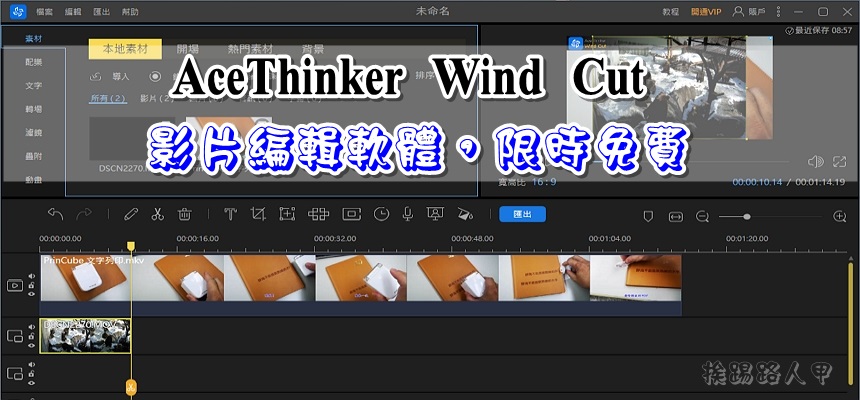Fit the timeline to the window width
The height and width of the screenshot is (400, 860).
coord(676,217)
